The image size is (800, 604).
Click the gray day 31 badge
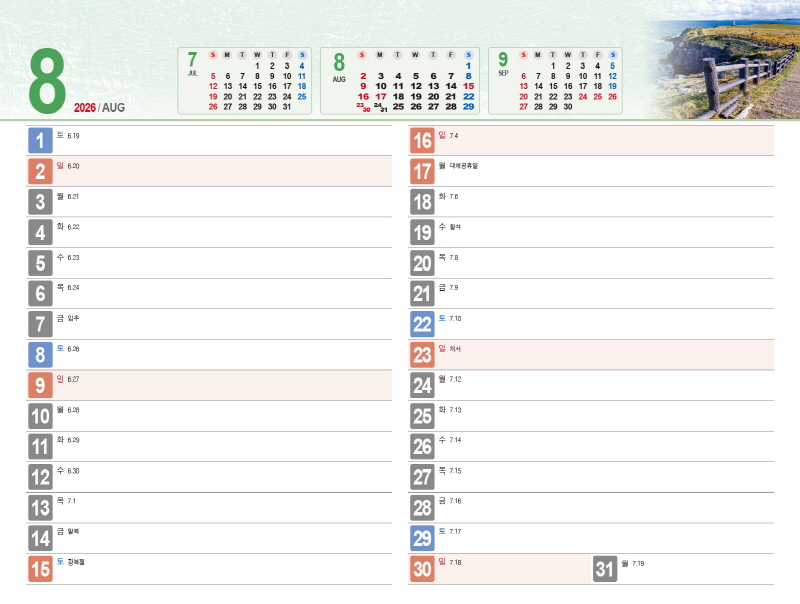(x=605, y=569)
